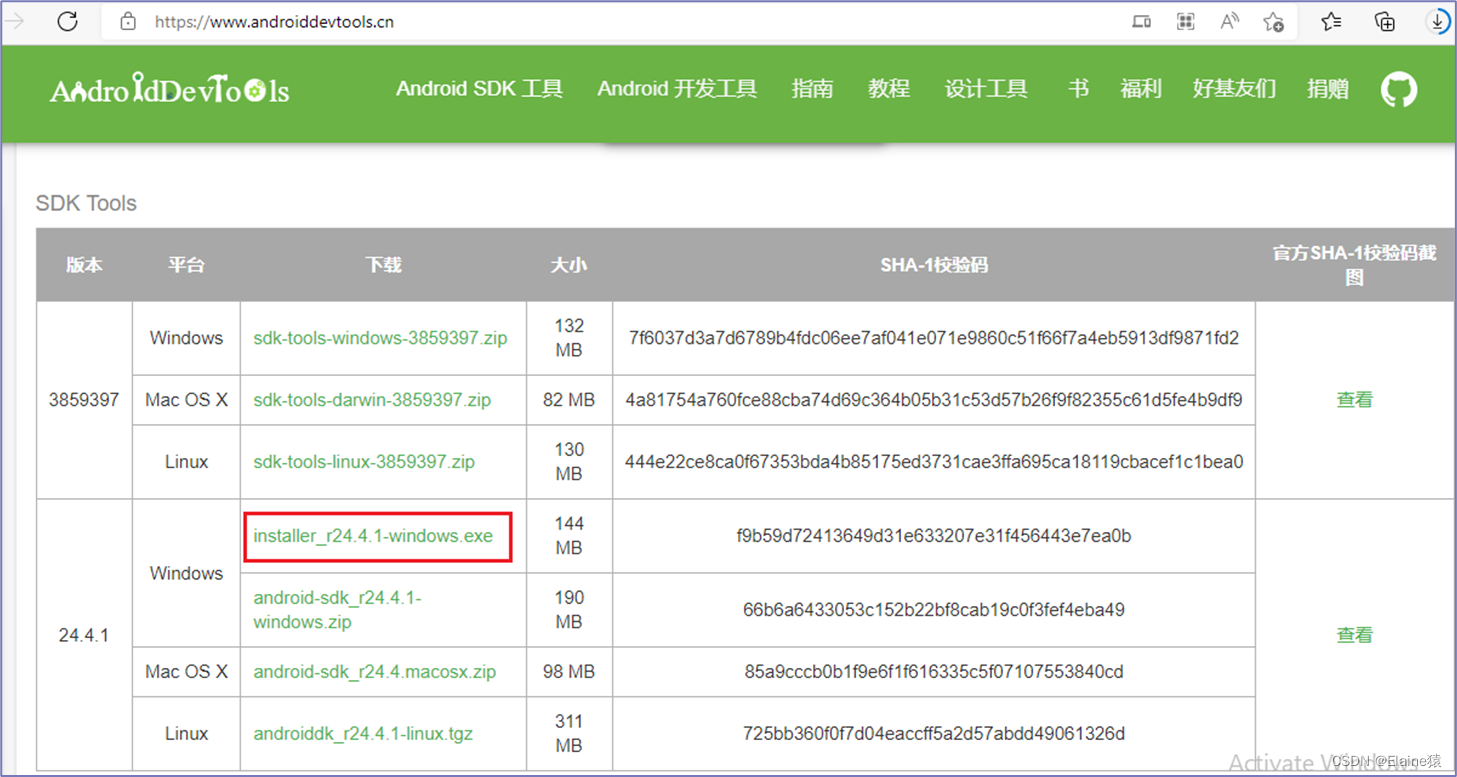
Task: View site info via the lock icon
Action: (x=128, y=21)
